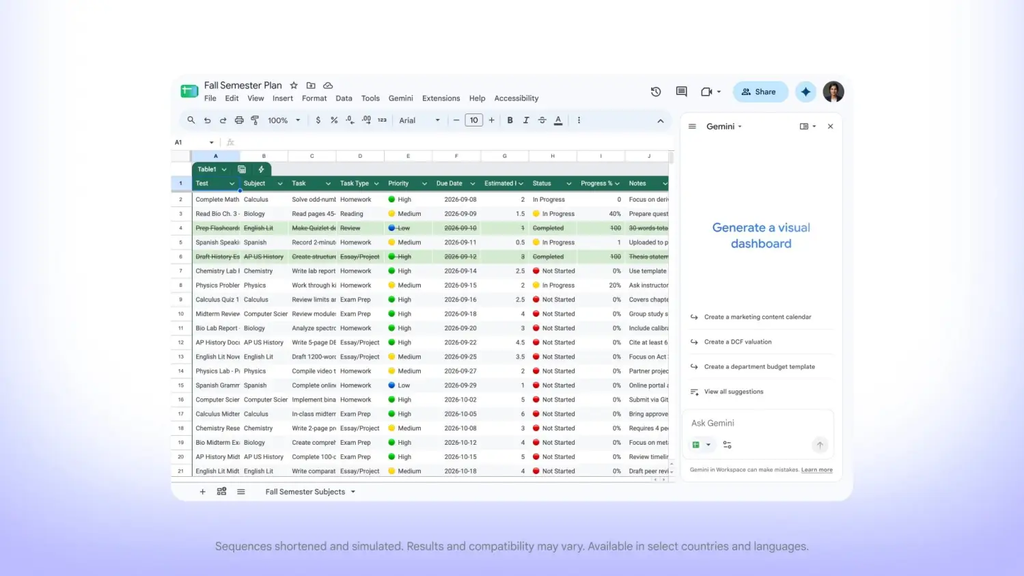This screenshot has height=576, width=1024.
Task: Toggle bold formatting
Action: 510,120
